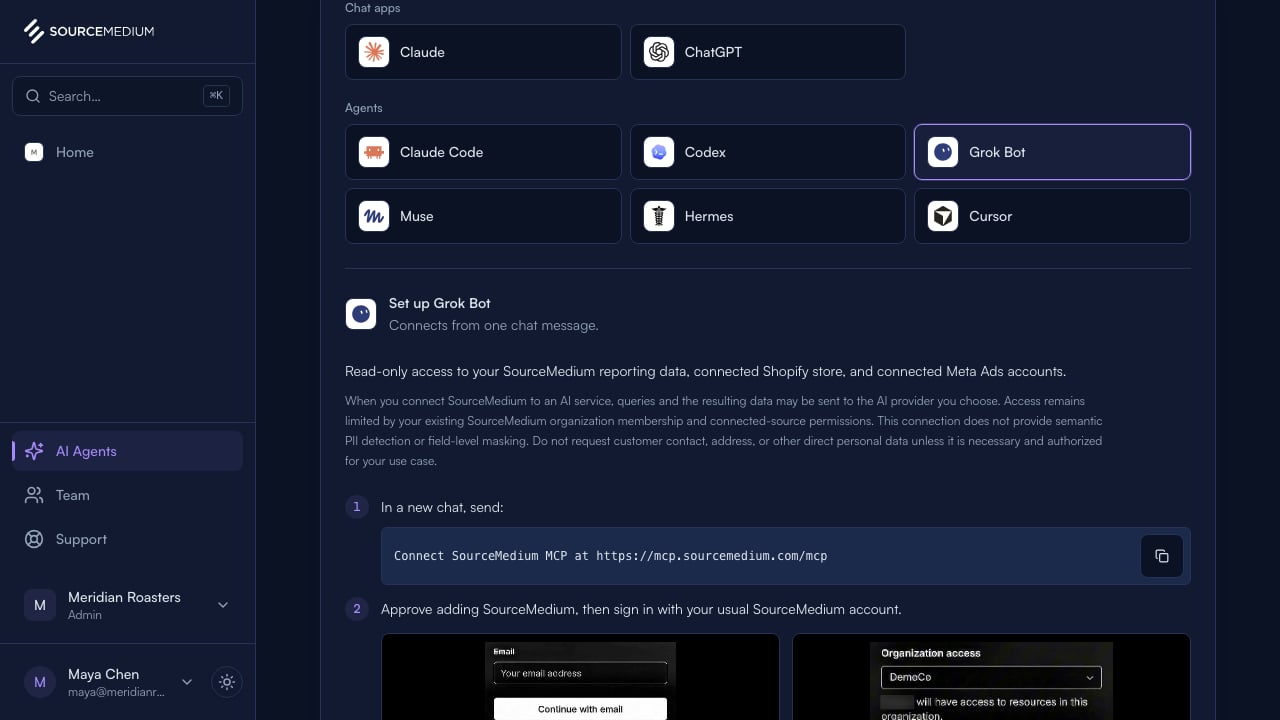Screen dimensions: 1280x720
Task: Click the Cursor cube icon
Action: click(943, 216)
